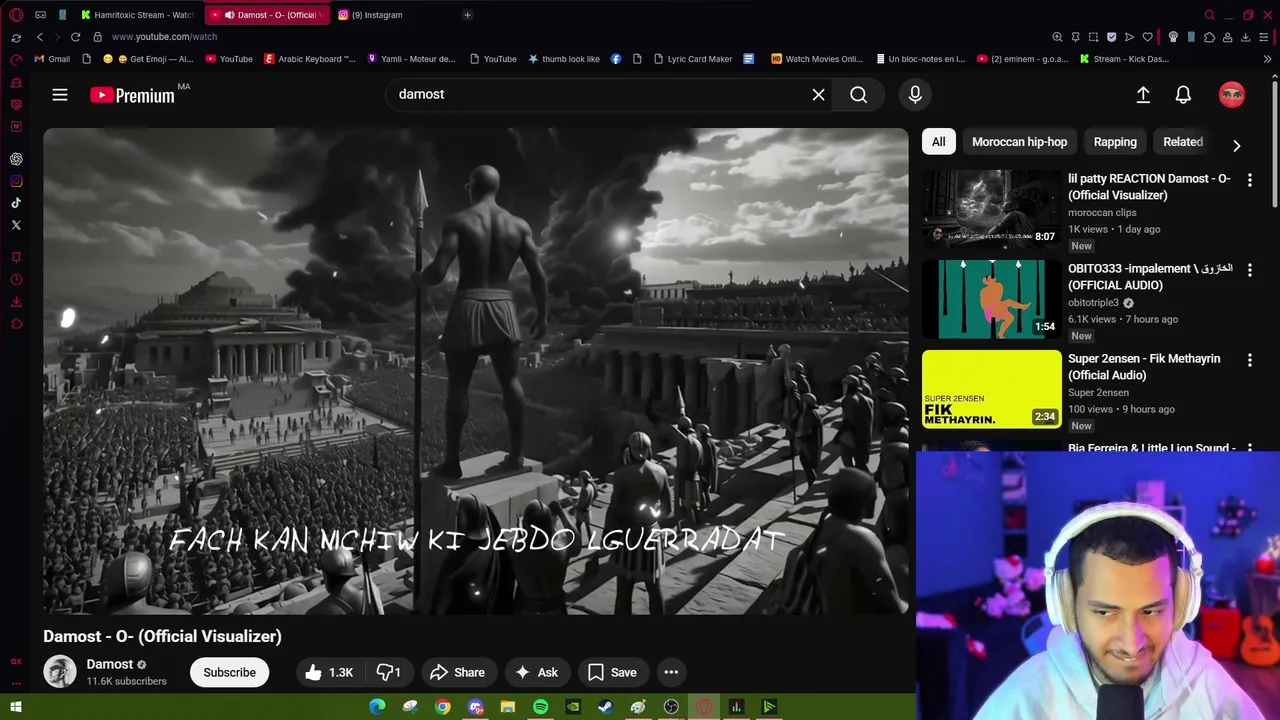The height and width of the screenshot is (720, 1280).
Task: Open browser zoom magnifier in address bar
Action: [x=1057, y=37]
